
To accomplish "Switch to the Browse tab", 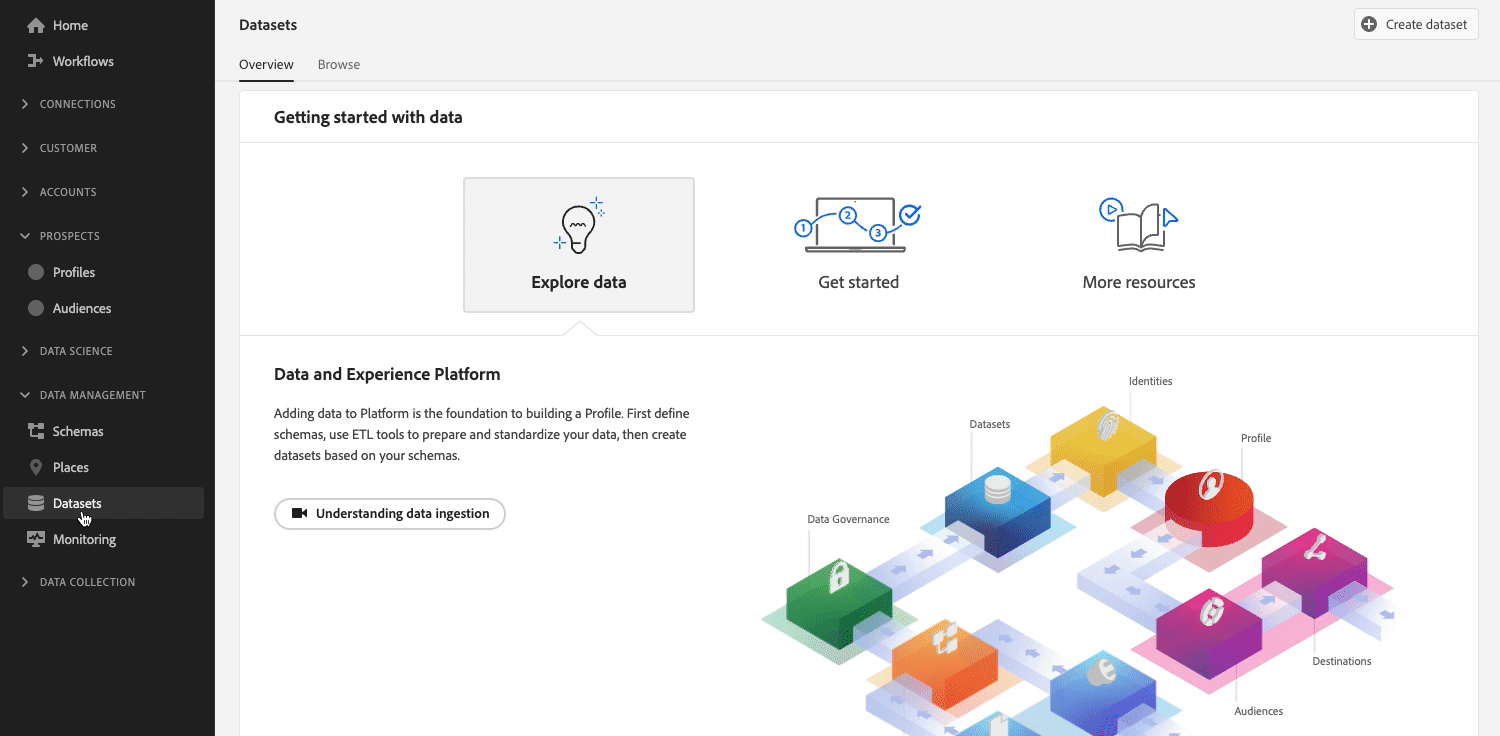I will pyautogui.click(x=339, y=64).
